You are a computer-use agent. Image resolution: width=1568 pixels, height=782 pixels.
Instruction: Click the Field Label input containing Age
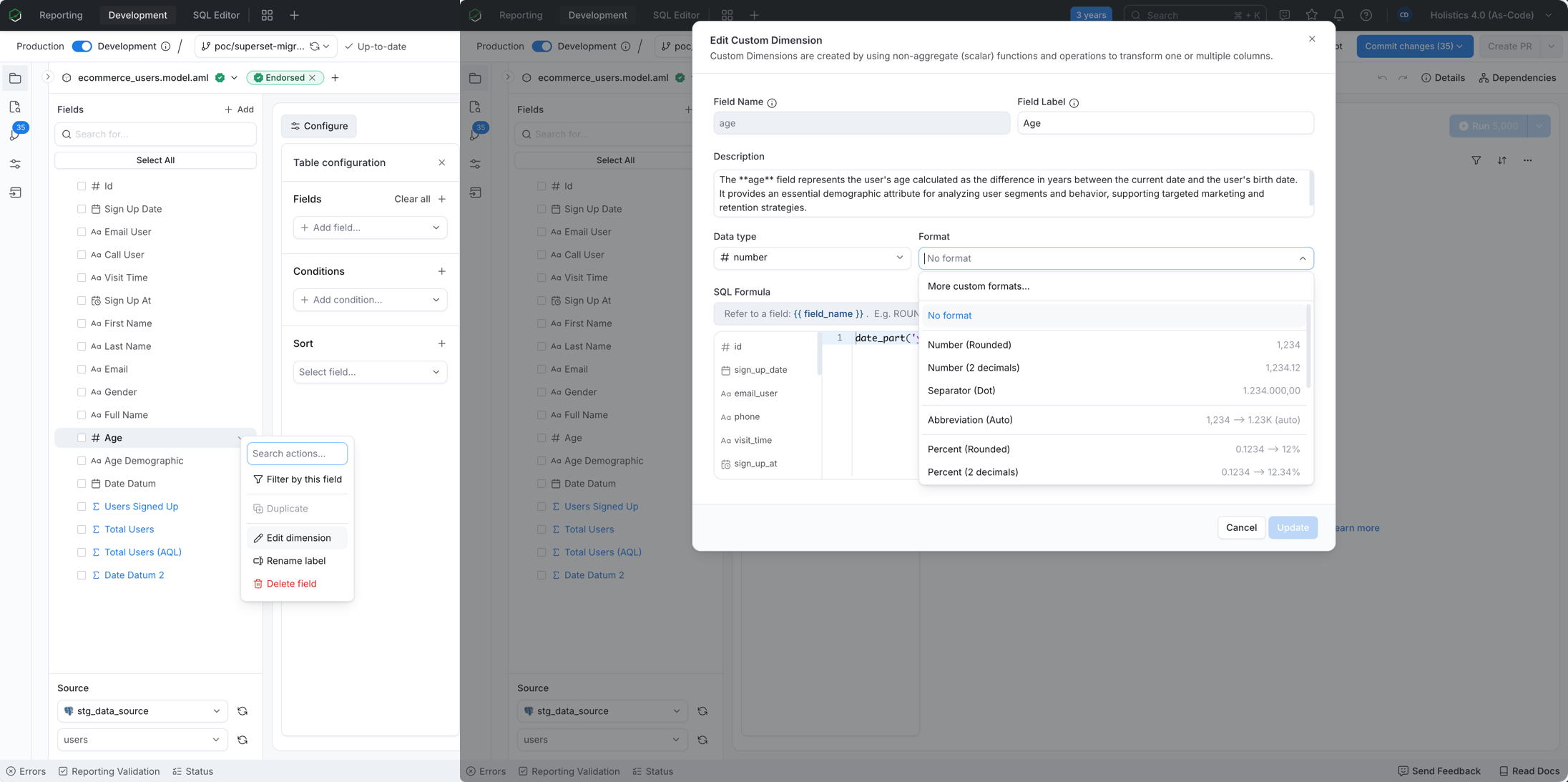(1165, 123)
